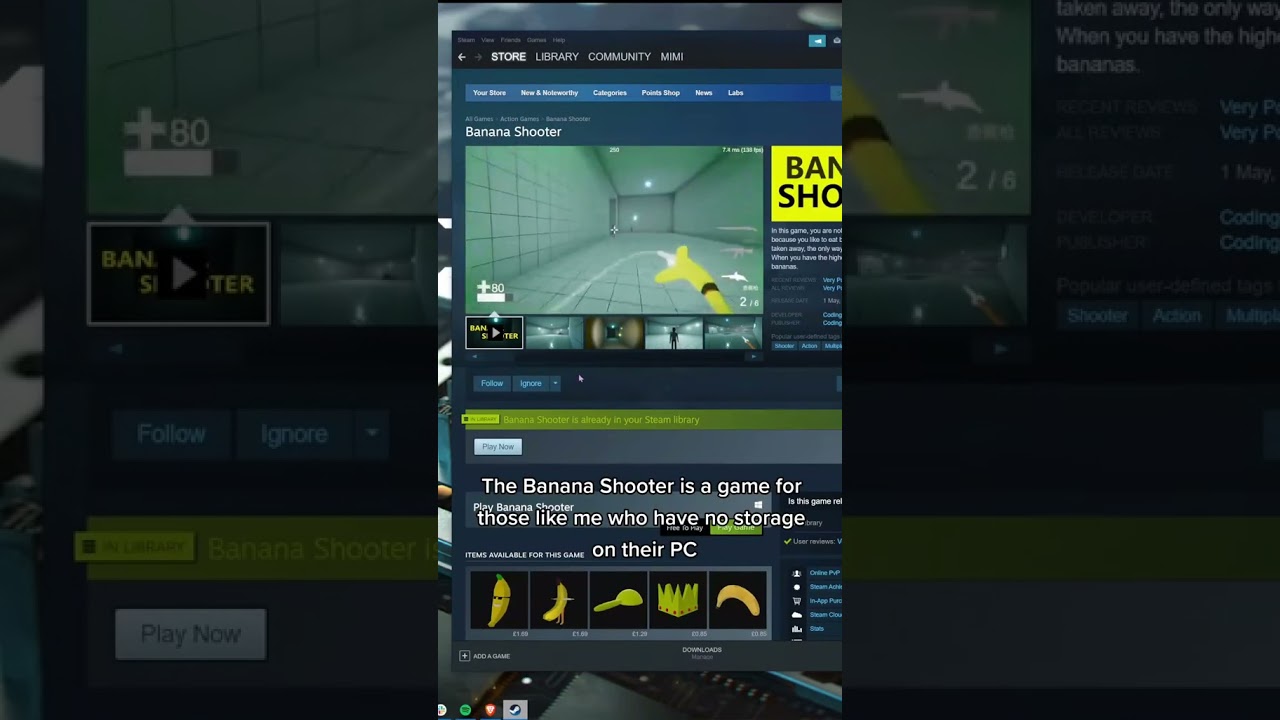The image size is (1280, 720).
Task: Click the Steam Cloud icon
Action: (797, 615)
